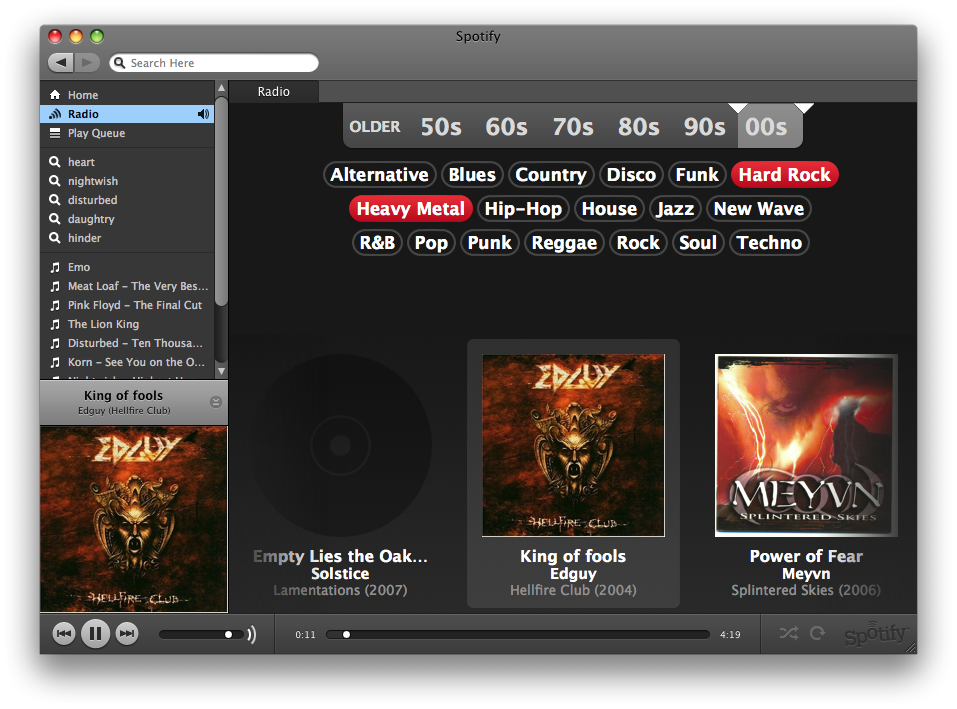Screen dimensions: 957x709
Task: Select the 00s decade
Action: click(766, 127)
